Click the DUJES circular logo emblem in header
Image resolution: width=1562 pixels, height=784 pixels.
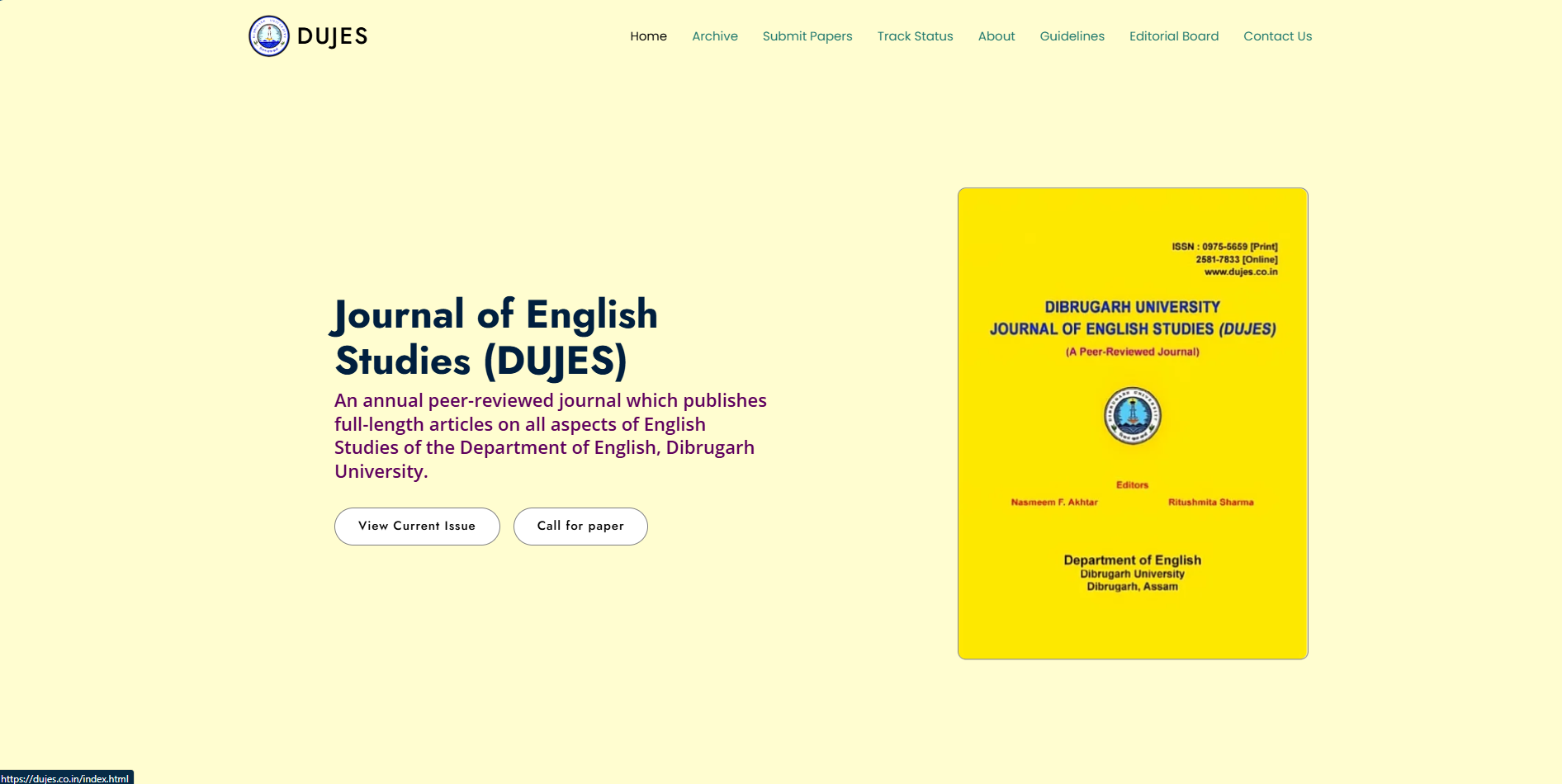point(268,36)
